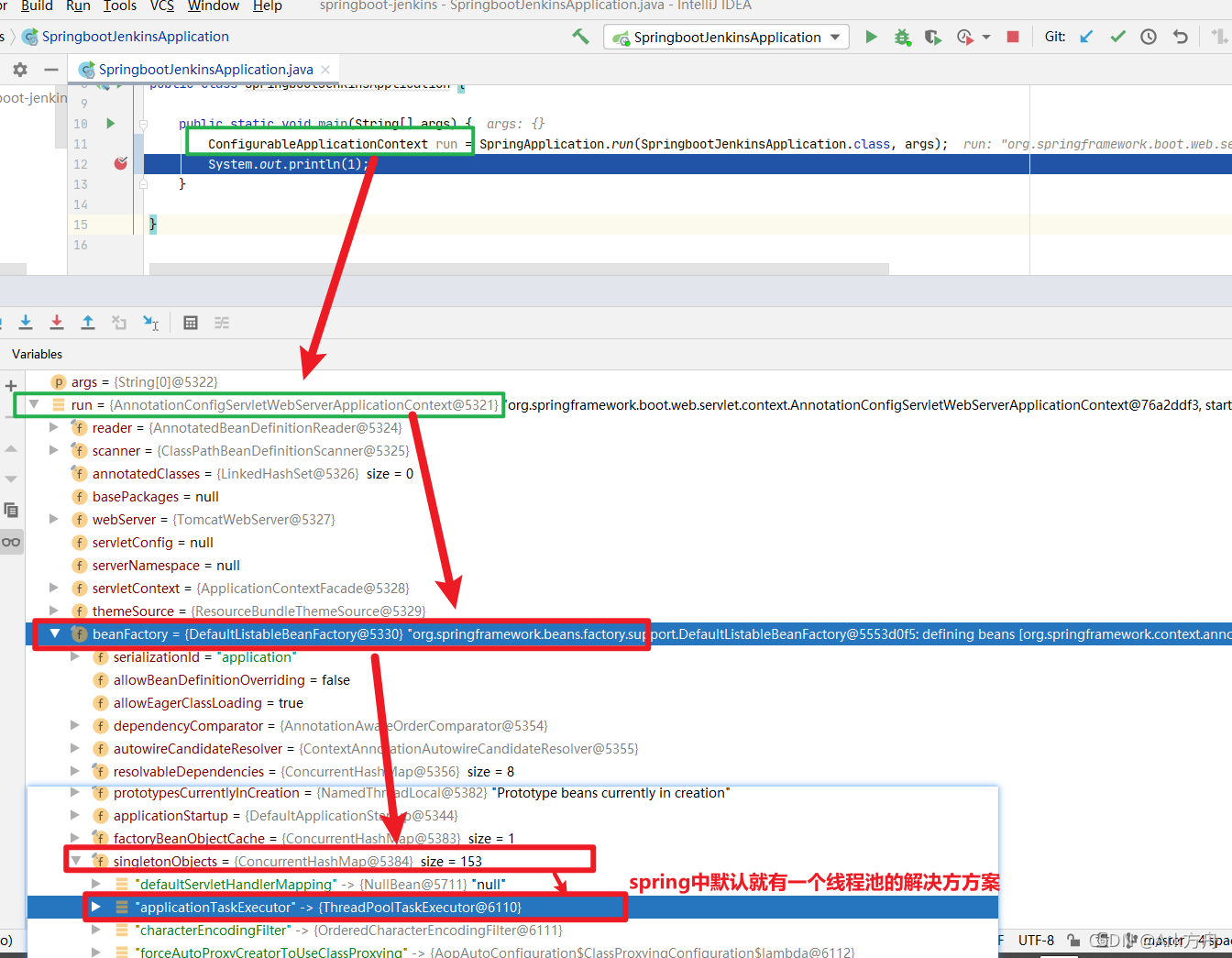
Task: Run with coverage shield icon
Action: coord(933,37)
